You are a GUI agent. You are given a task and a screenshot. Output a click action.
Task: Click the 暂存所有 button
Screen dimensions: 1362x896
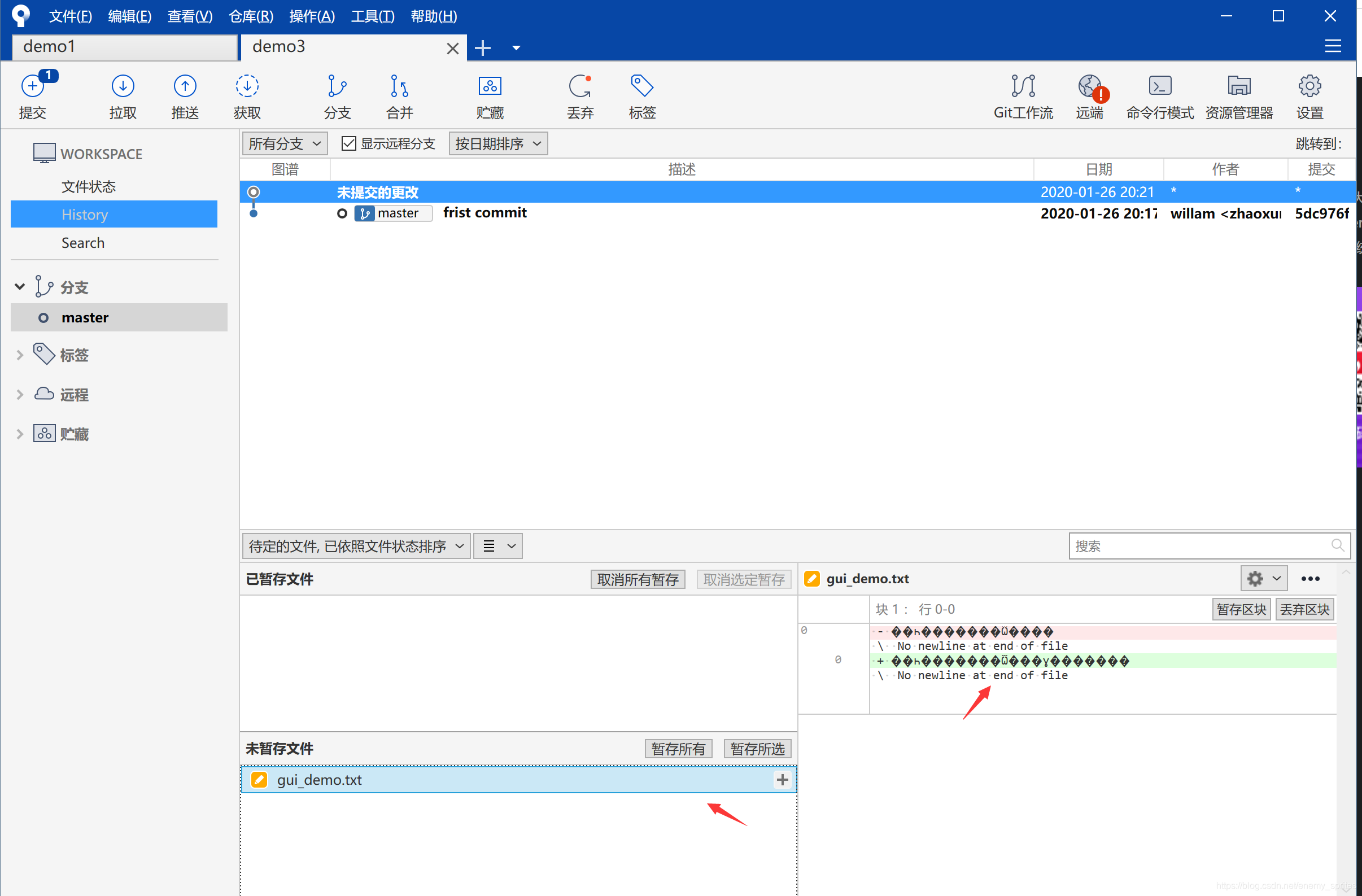[678, 749]
